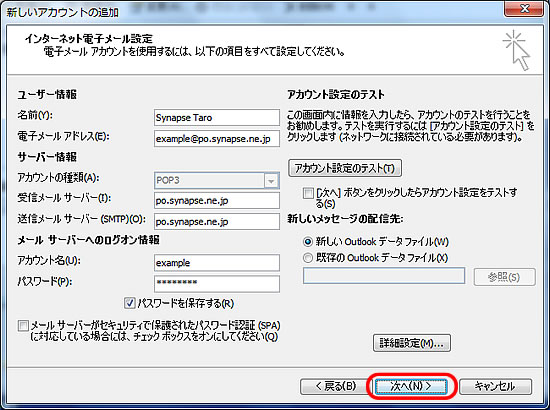550x410 pixels.
Task: Click the existing Outlook data file path box
Action: pyautogui.click(x=384, y=276)
